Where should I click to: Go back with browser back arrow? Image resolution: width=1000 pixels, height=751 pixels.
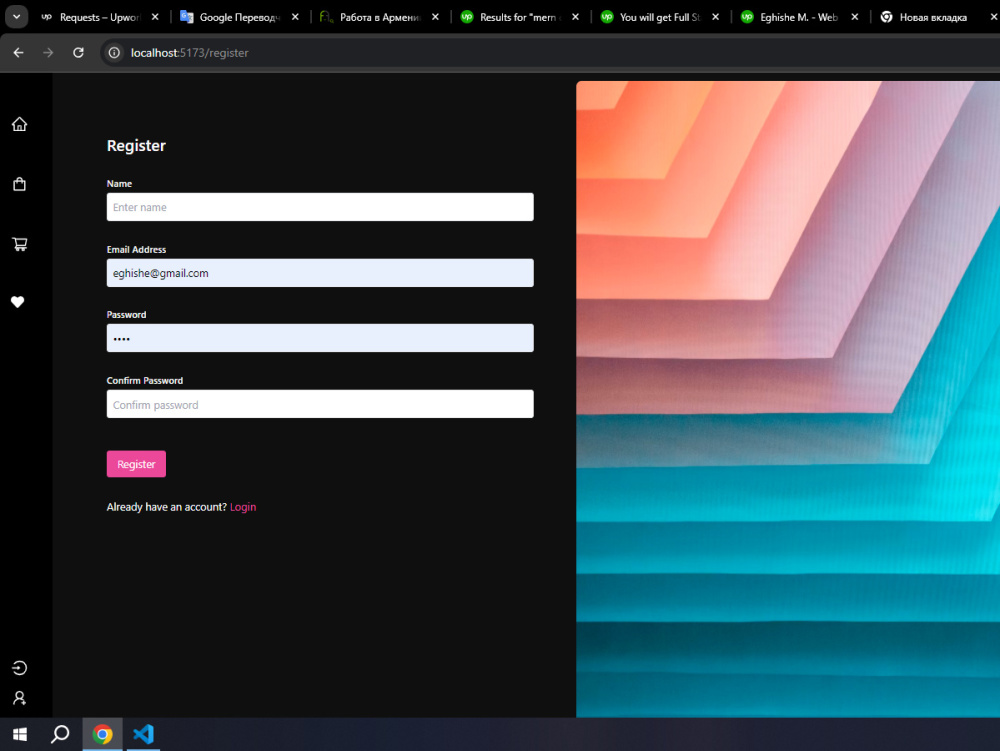[x=18, y=52]
